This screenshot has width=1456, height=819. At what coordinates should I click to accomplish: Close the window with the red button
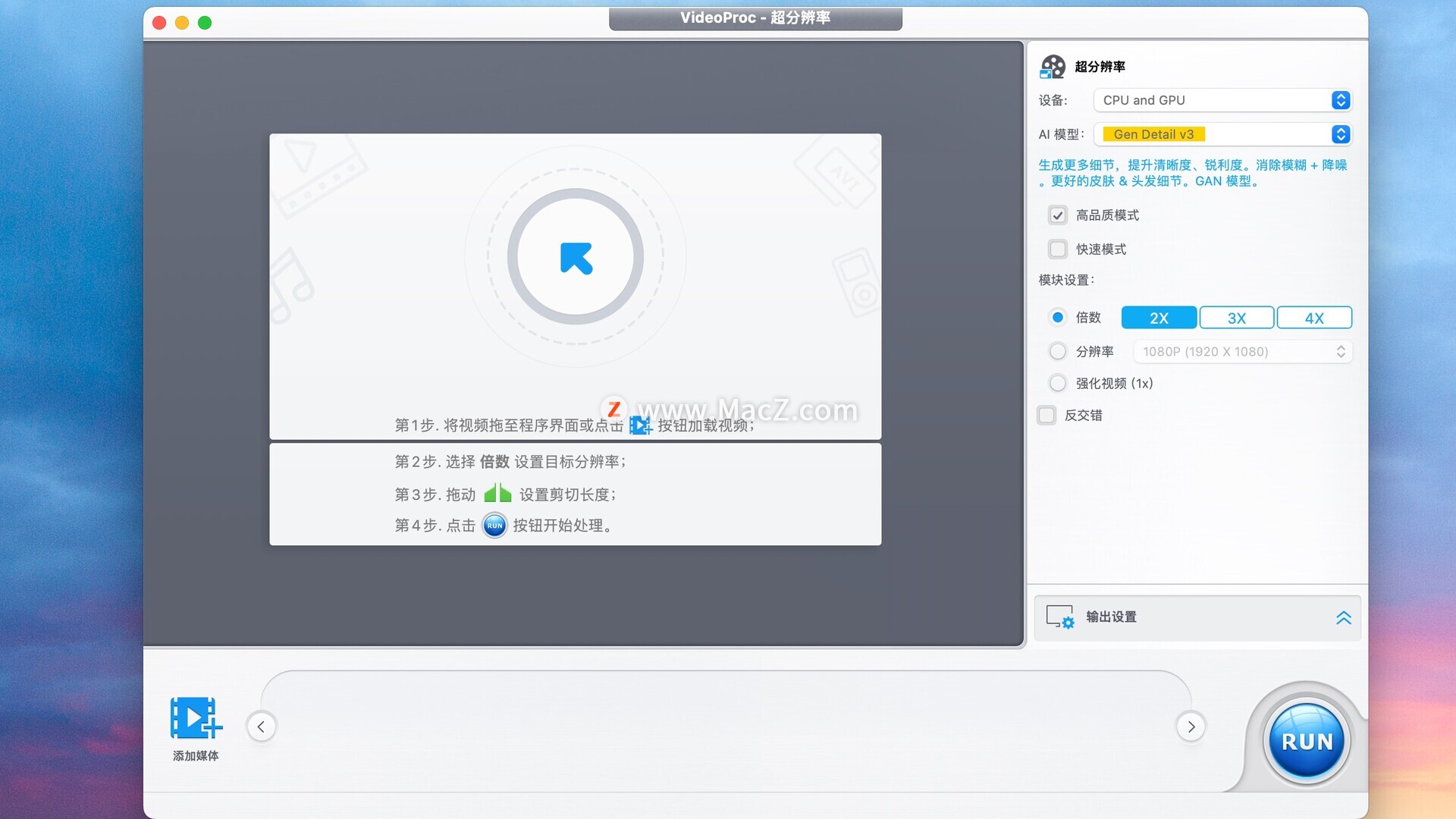point(159,23)
